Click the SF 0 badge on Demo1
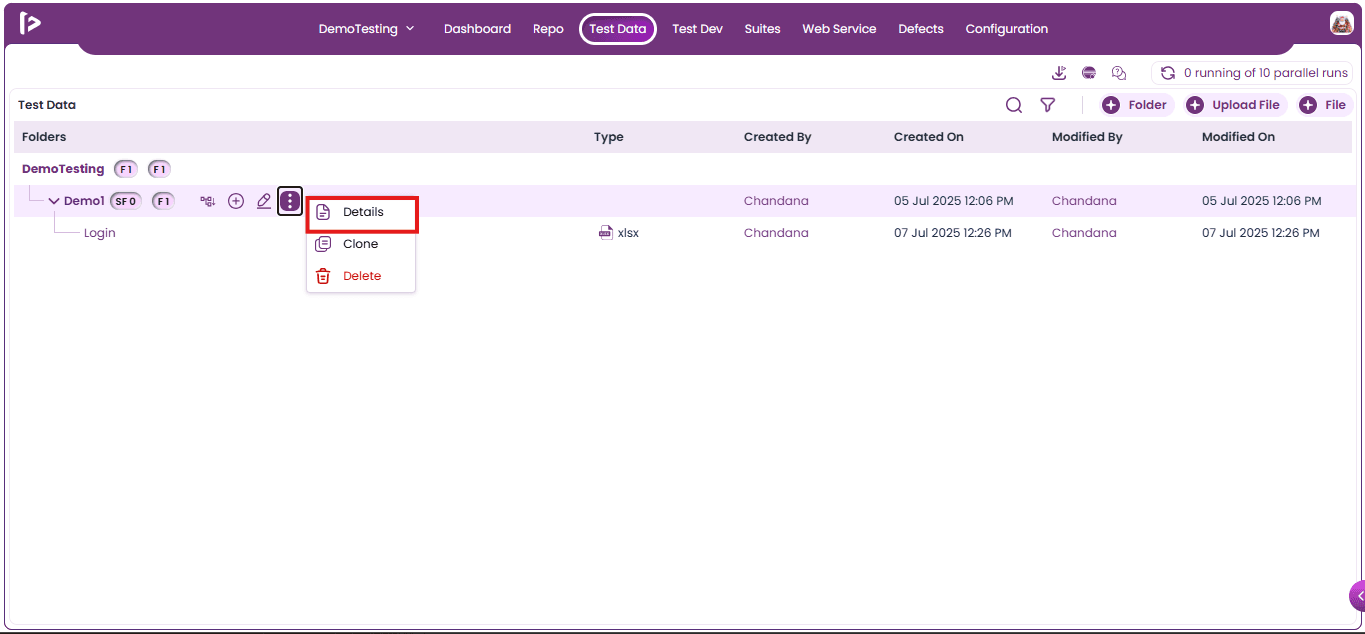The image size is (1365, 634). 125,201
